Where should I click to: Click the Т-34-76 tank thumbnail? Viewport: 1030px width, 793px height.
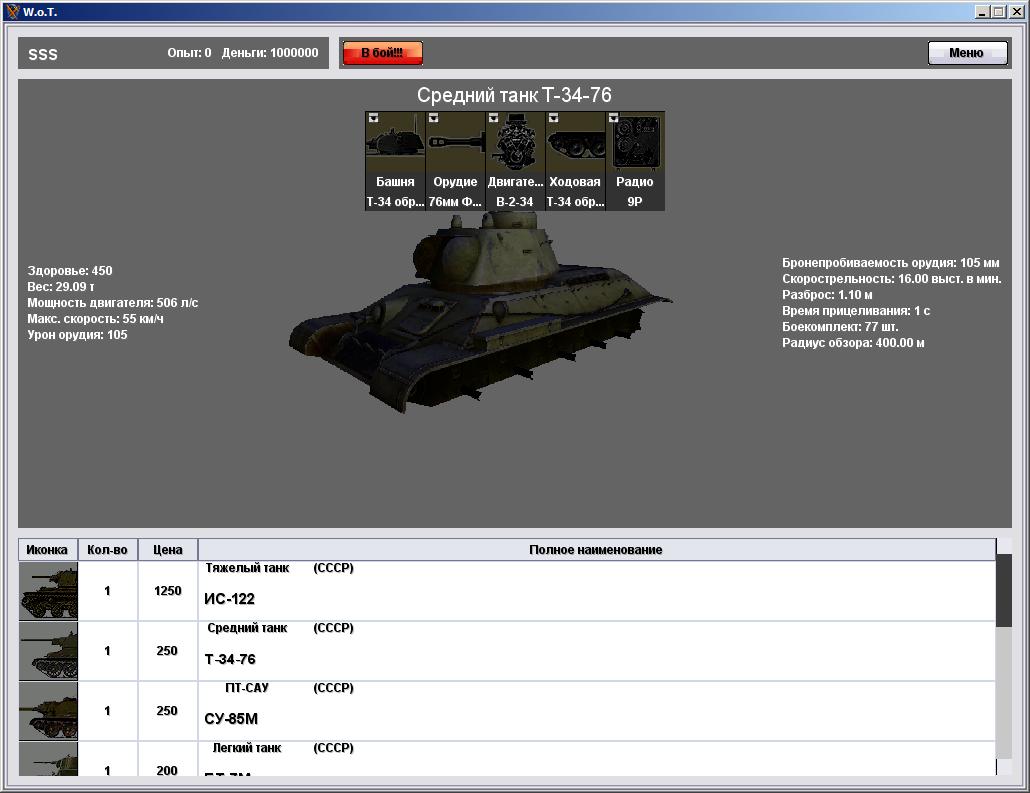point(48,651)
